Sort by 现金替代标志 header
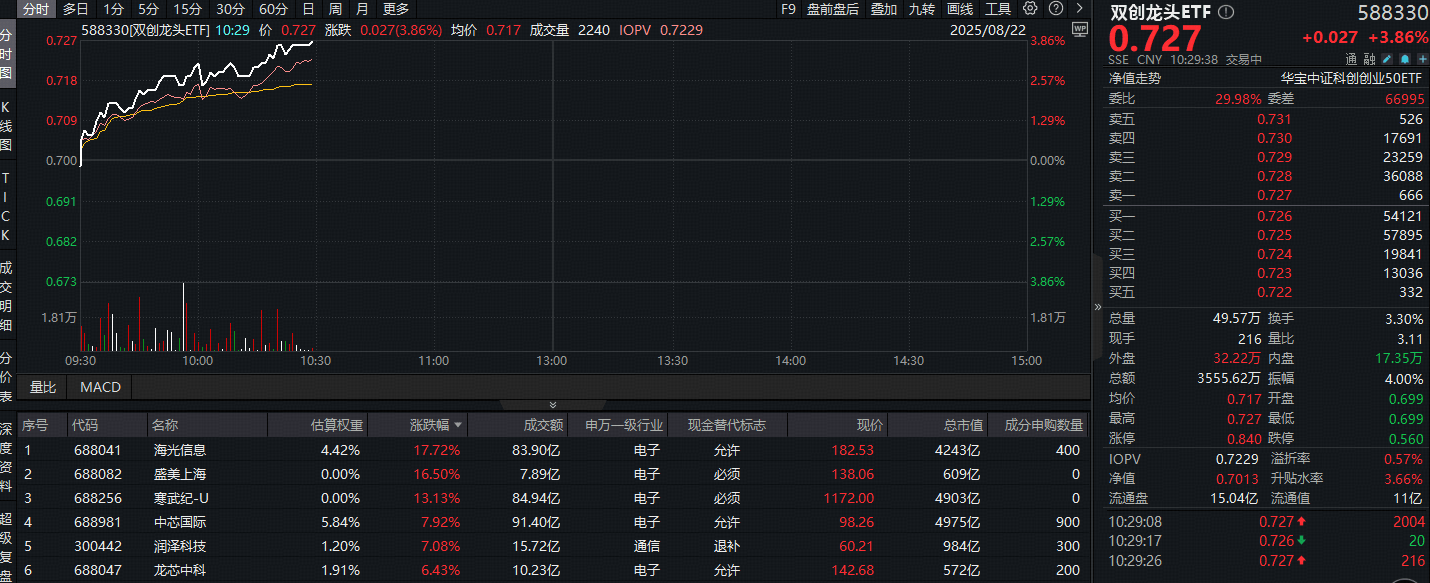This screenshot has height=583, width=1430. click(x=727, y=425)
